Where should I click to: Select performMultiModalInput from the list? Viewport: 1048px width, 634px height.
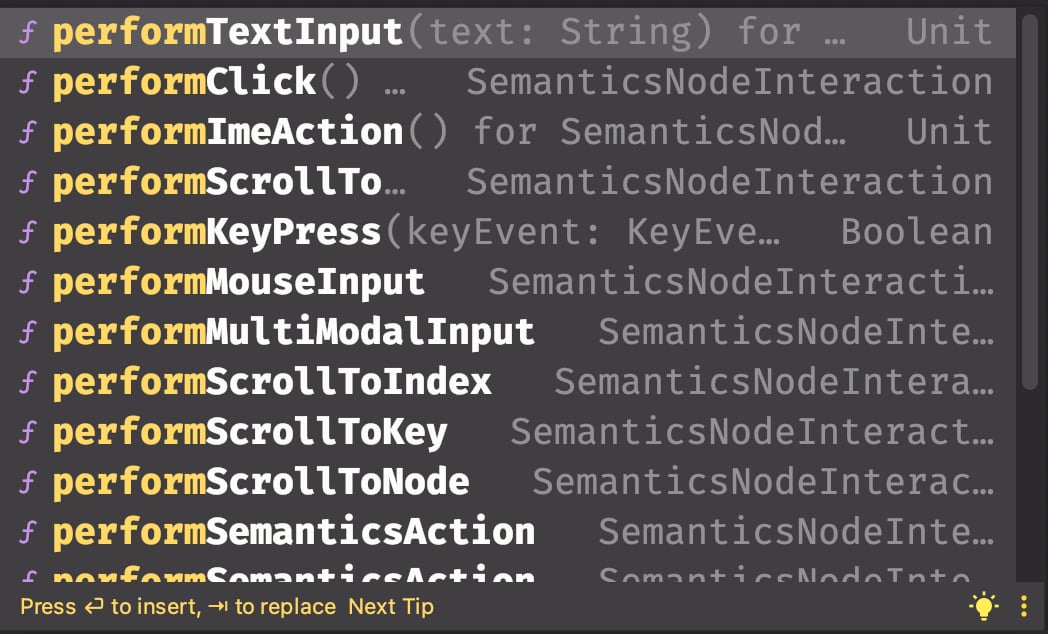click(x=293, y=333)
